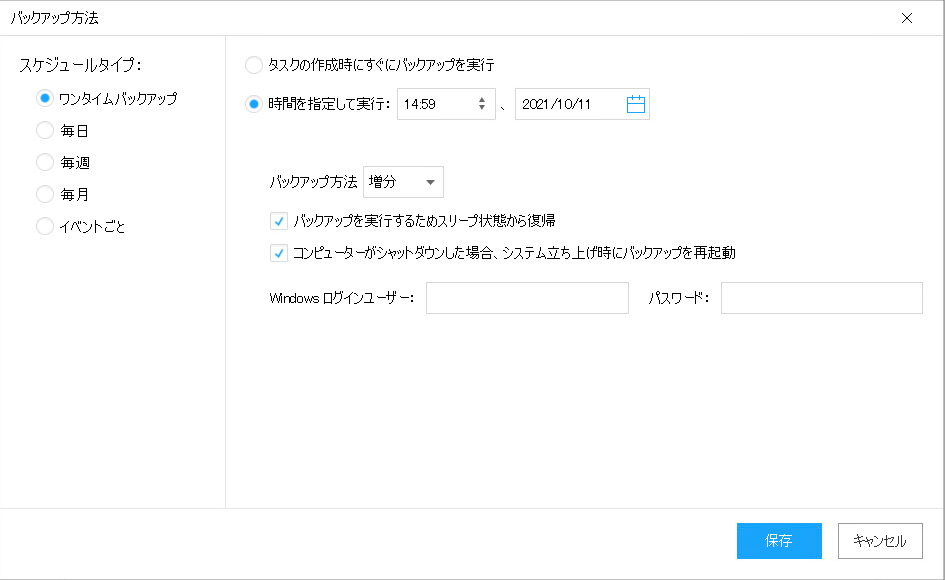
Task: Click the パスワード input field
Action: pyautogui.click(x=821, y=298)
